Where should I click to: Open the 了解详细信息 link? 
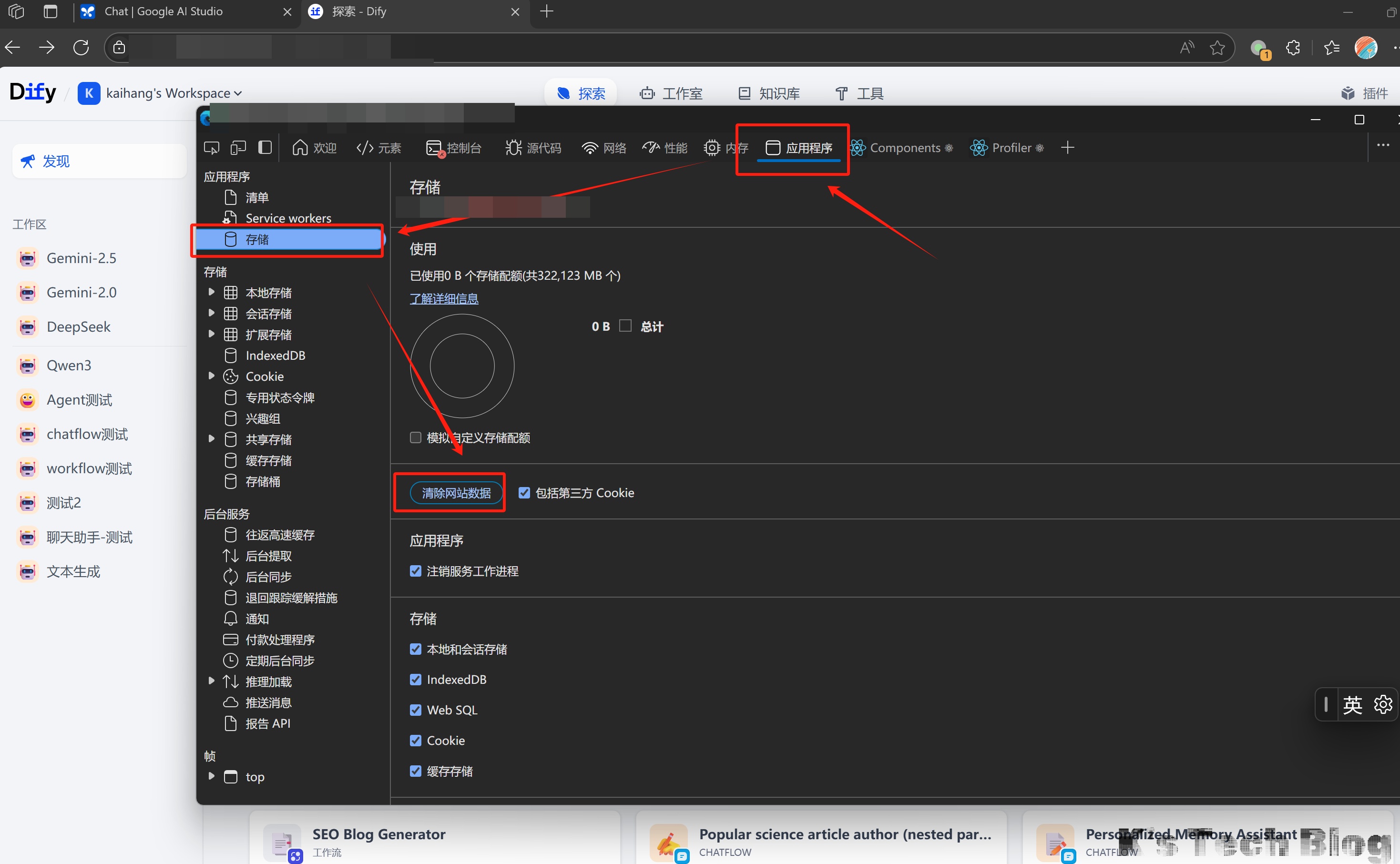point(444,298)
